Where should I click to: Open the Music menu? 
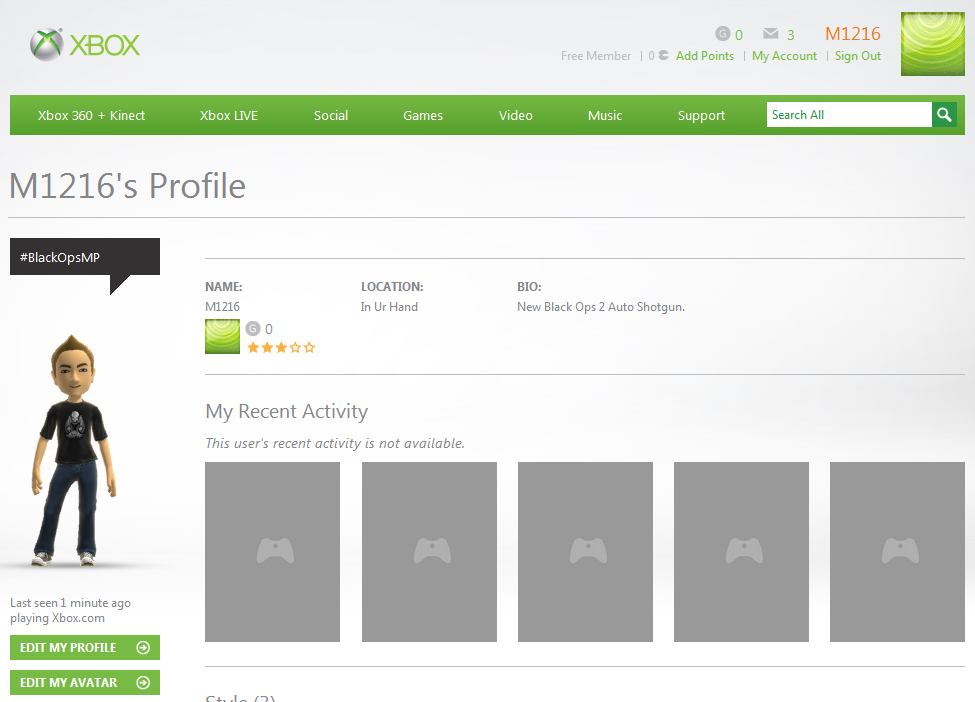click(x=605, y=116)
